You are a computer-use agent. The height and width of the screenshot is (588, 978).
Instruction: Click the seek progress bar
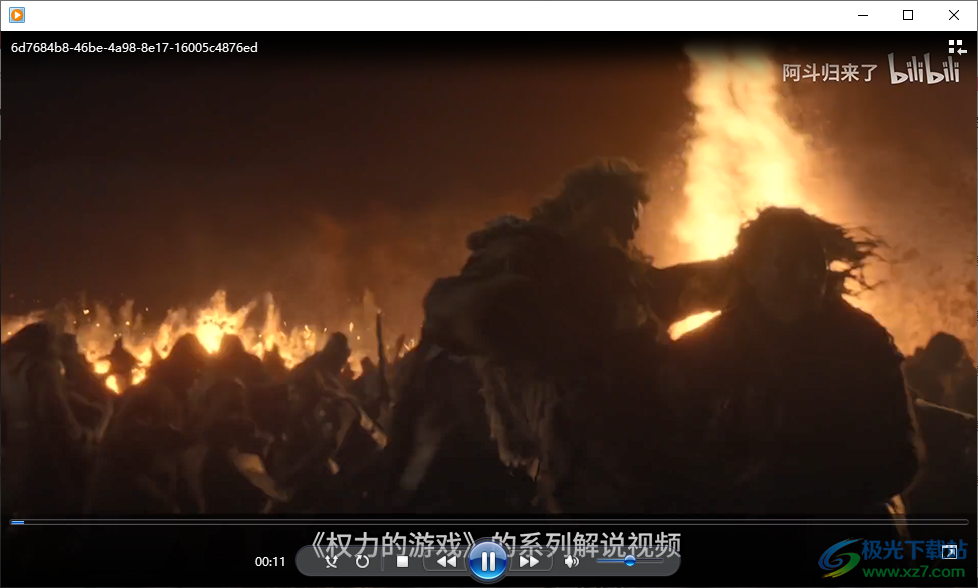489,522
